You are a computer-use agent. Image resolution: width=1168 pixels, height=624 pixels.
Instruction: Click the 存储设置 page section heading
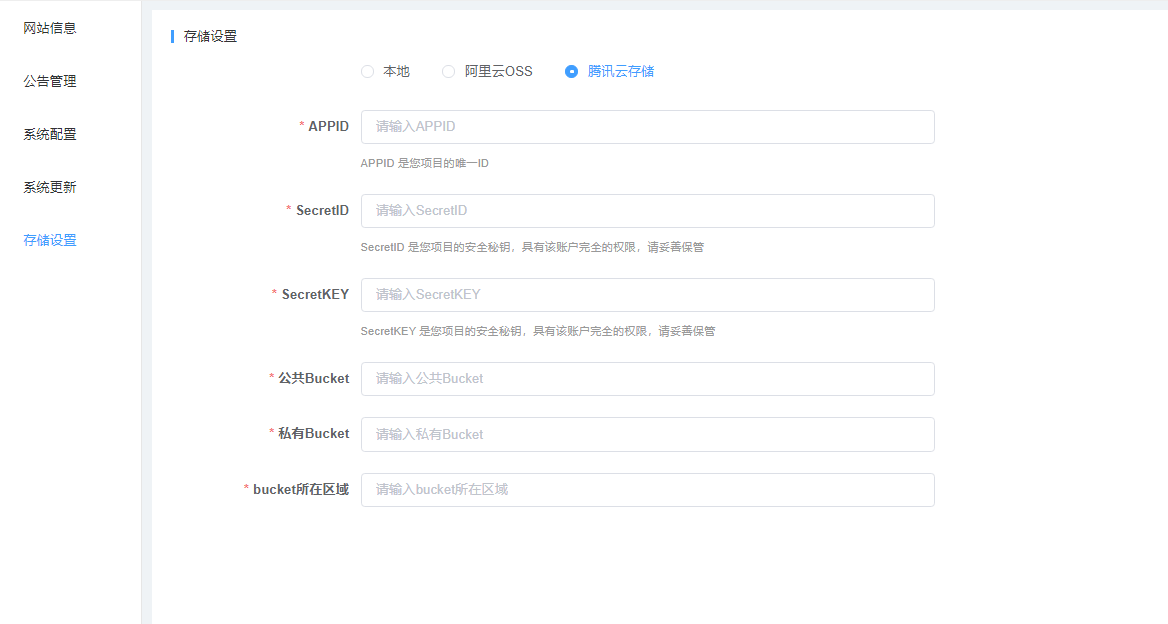coord(210,37)
